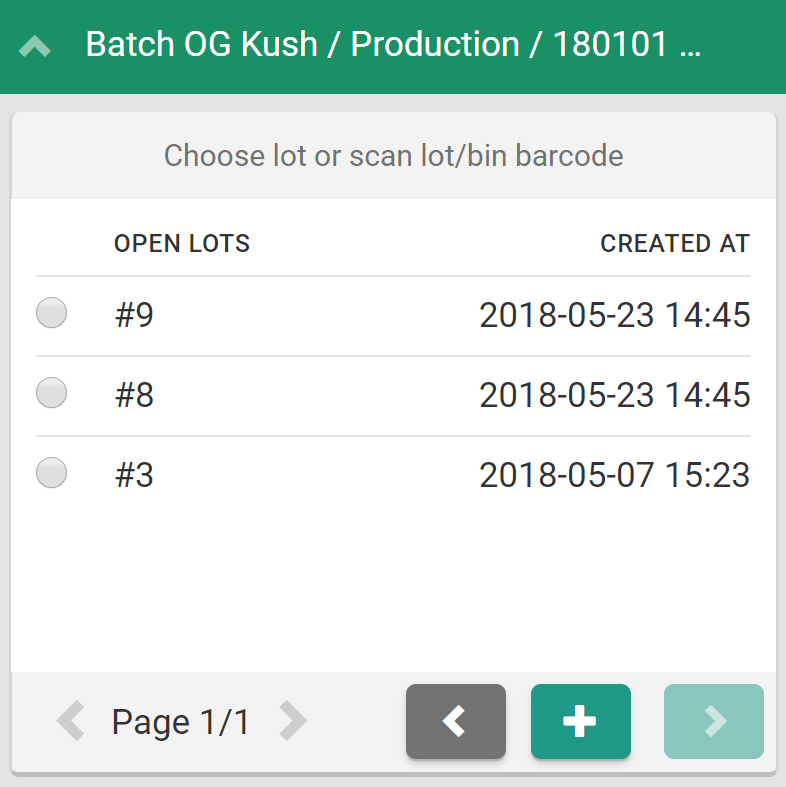786x787 pixels.
Task: Sort by the OPEN LOTS column header
Action: (x=182, y=243)
